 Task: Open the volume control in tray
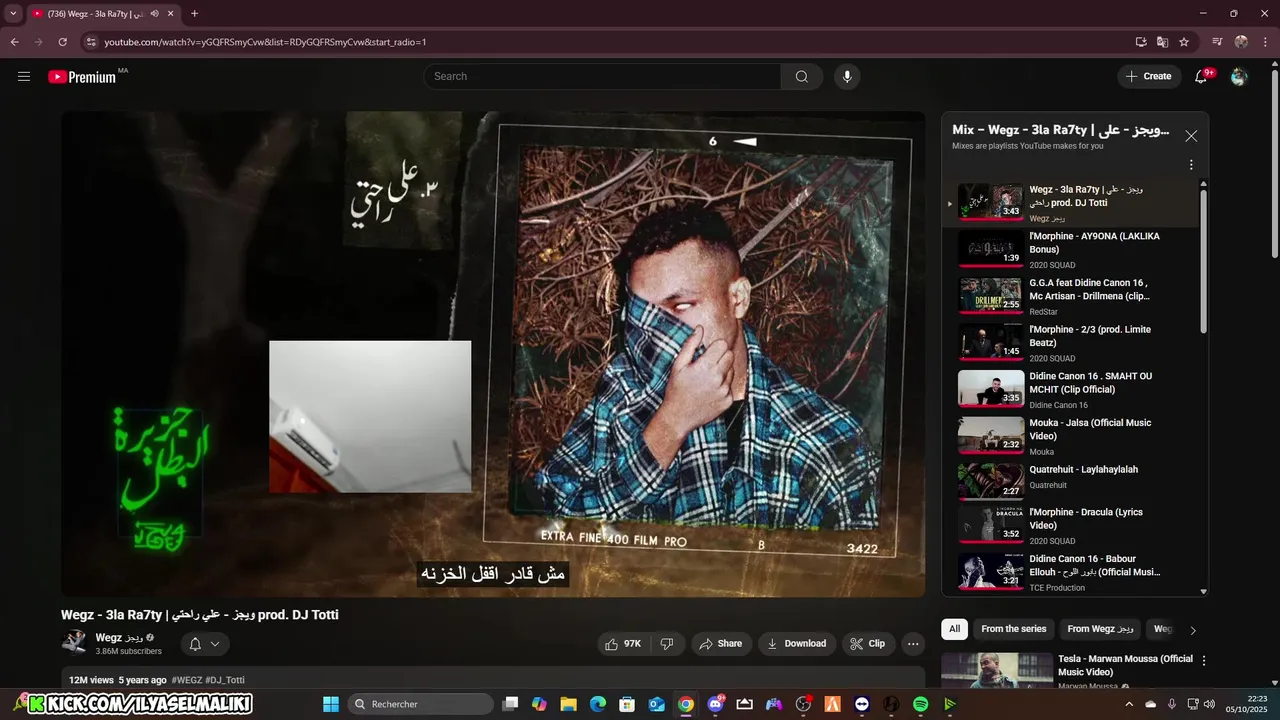[1210, 704]
